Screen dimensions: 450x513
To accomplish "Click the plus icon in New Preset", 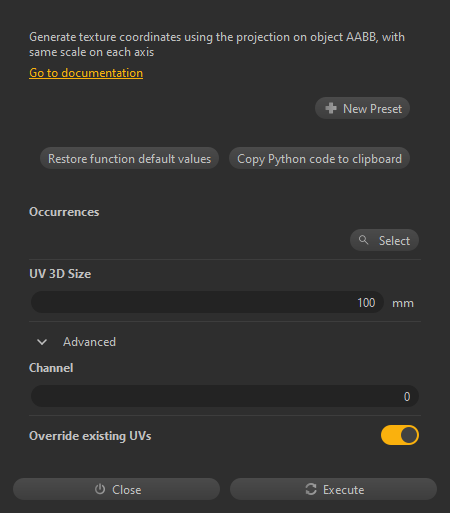I will (x=331, y=108).
